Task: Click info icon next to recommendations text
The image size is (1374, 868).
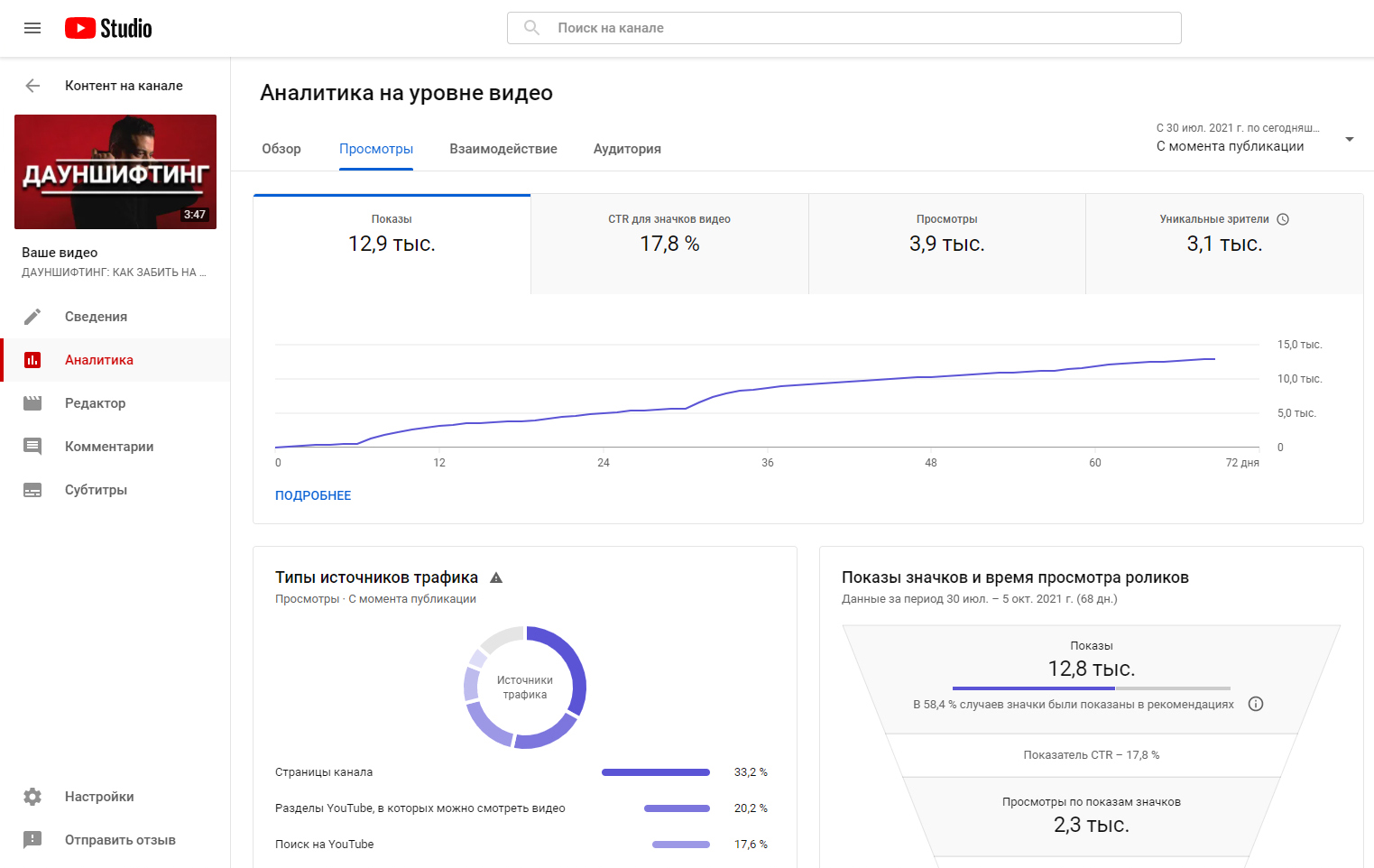Action: 1256,704
